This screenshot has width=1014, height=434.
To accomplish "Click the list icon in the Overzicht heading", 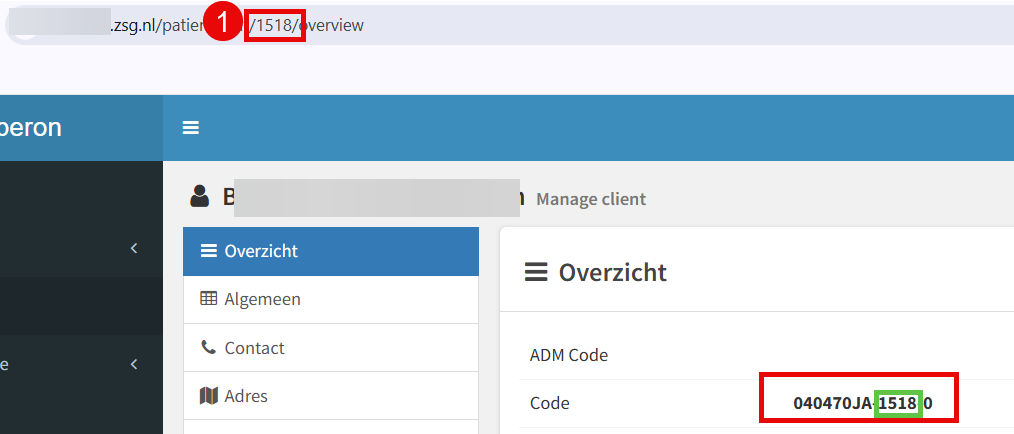I will pyautogui.click(x=535, y=272).
